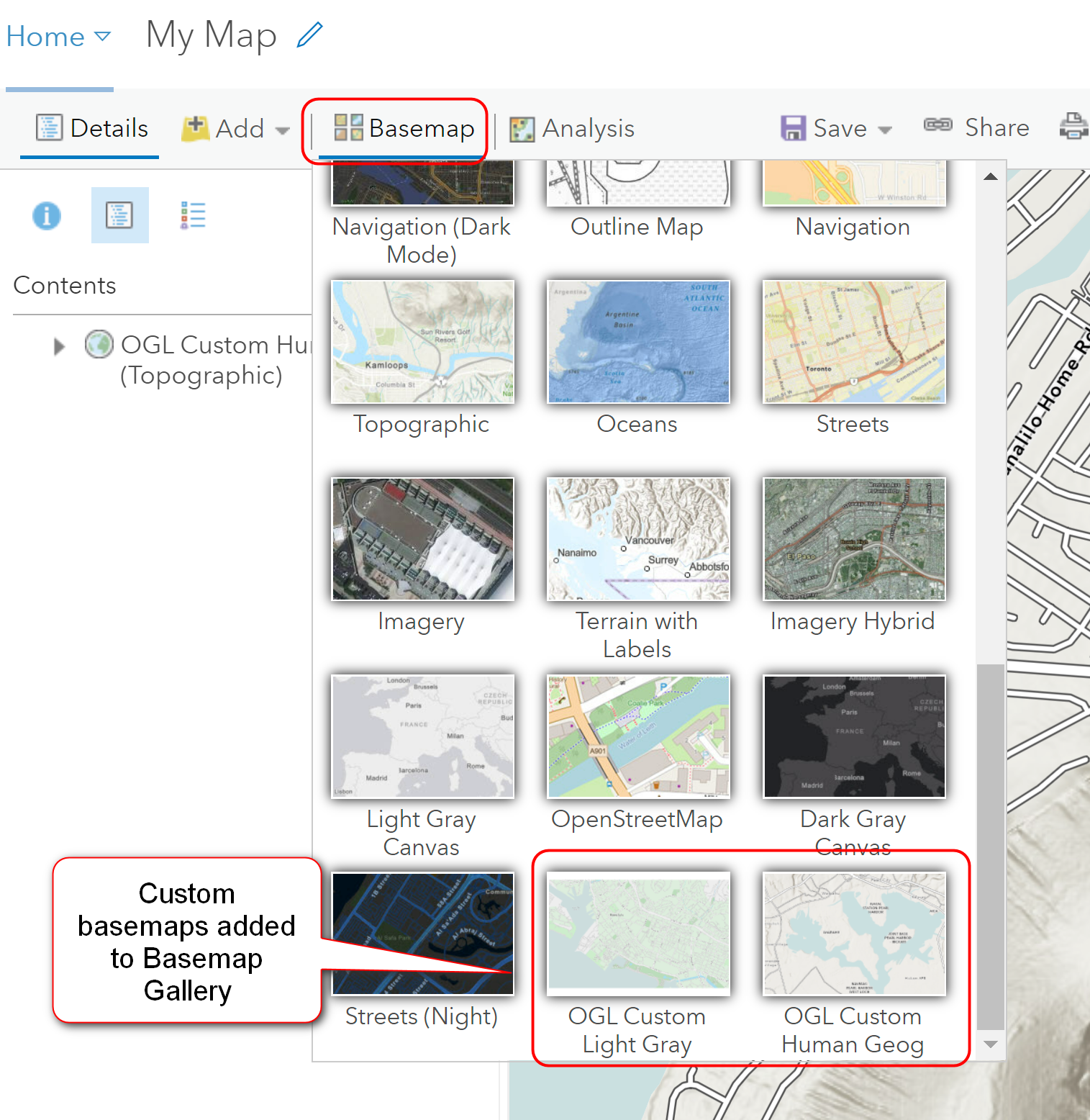
Task: Open the Save dropdown arrow
Action: pos(886,130)
